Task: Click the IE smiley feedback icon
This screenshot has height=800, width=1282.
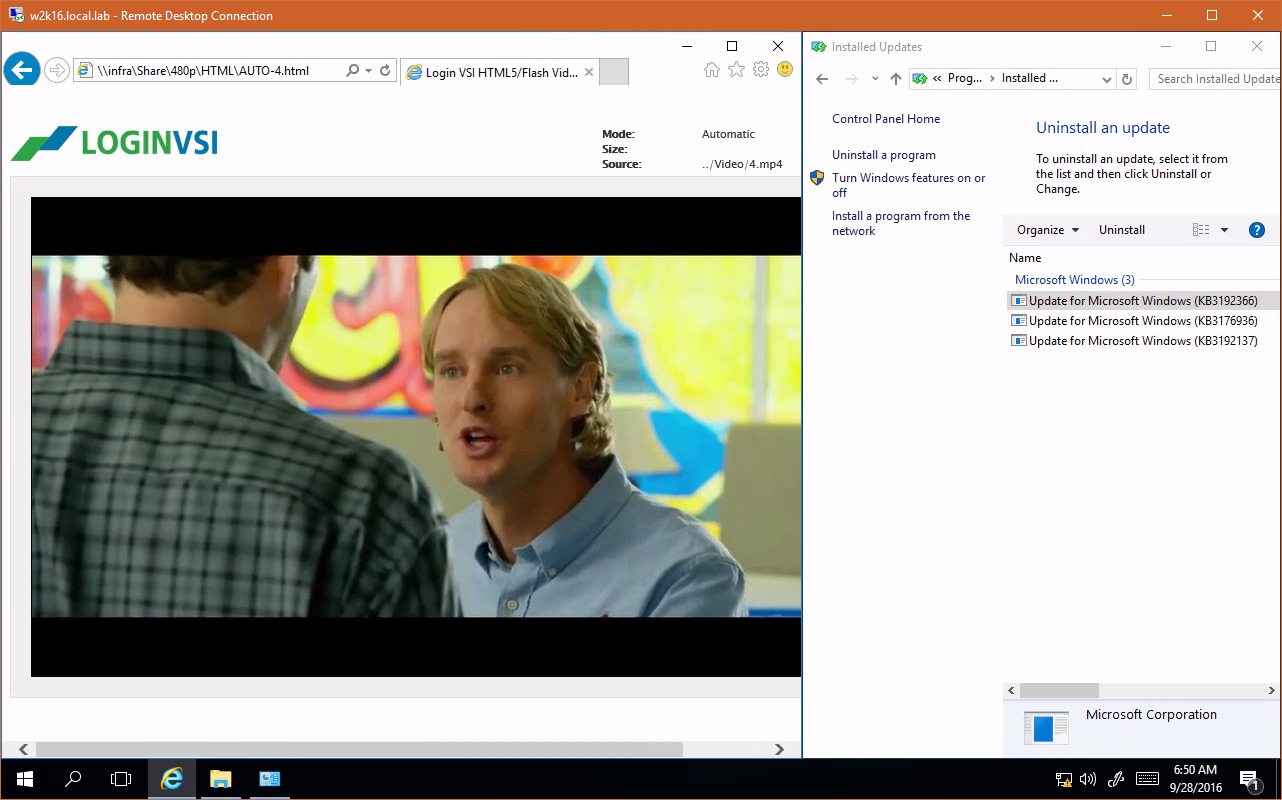Action: tap(785, 69)
